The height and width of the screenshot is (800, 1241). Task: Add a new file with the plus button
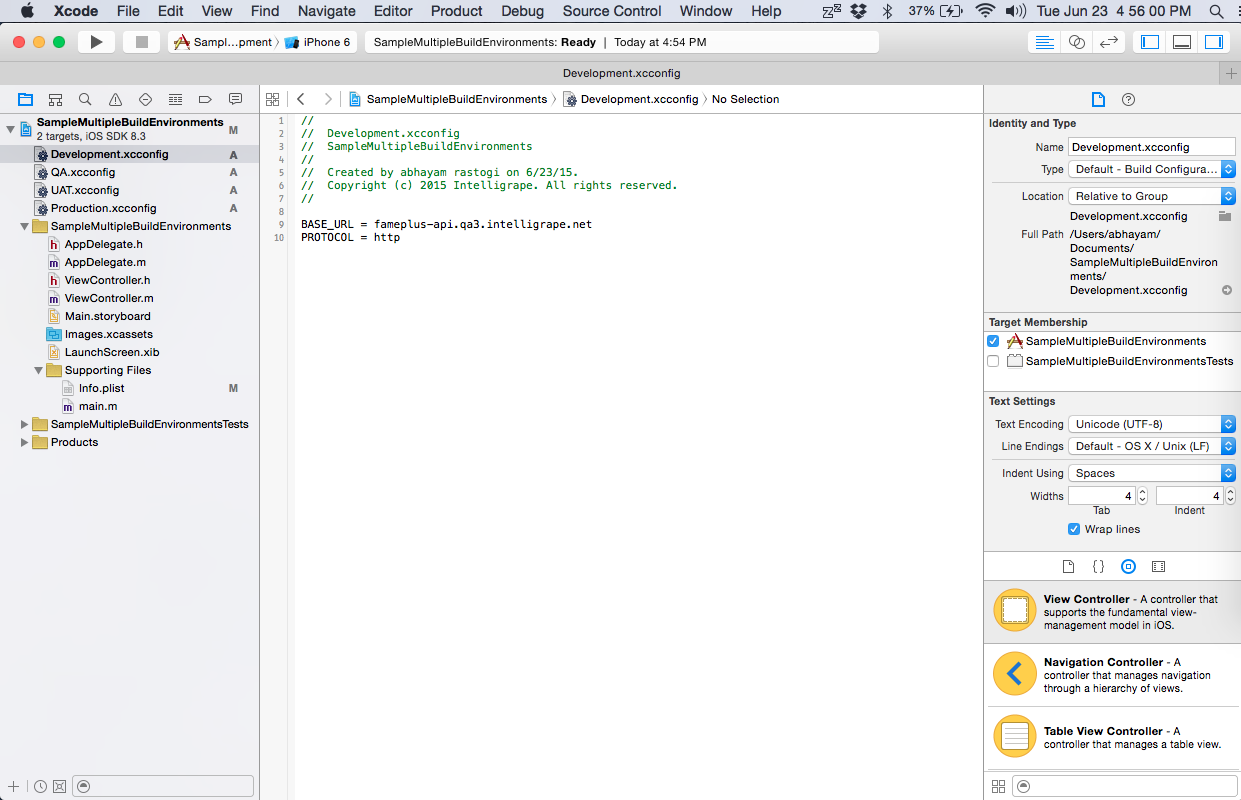[13, 786]
